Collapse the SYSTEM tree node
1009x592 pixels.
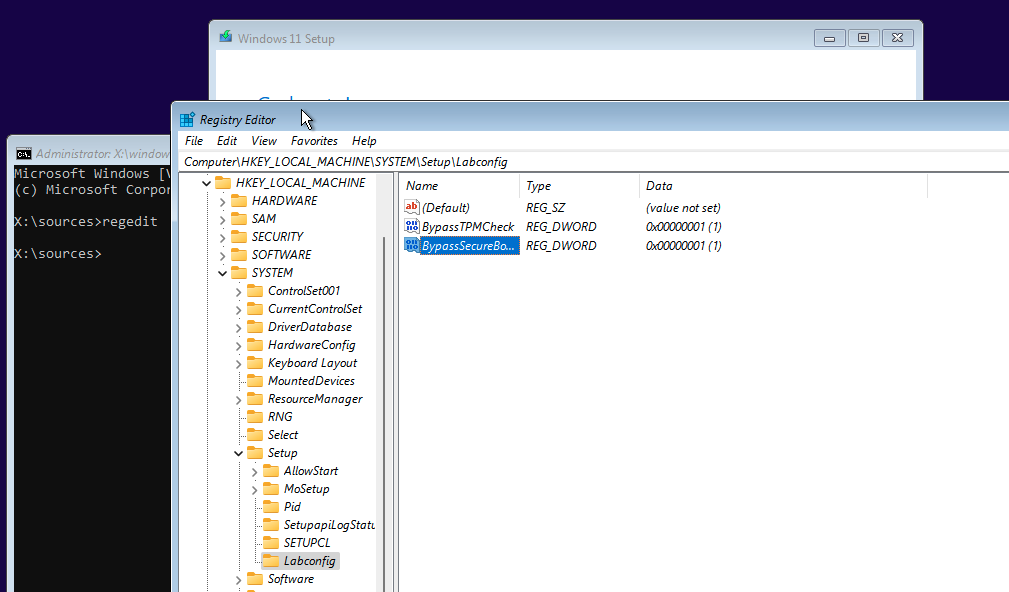tap(222, 273)
